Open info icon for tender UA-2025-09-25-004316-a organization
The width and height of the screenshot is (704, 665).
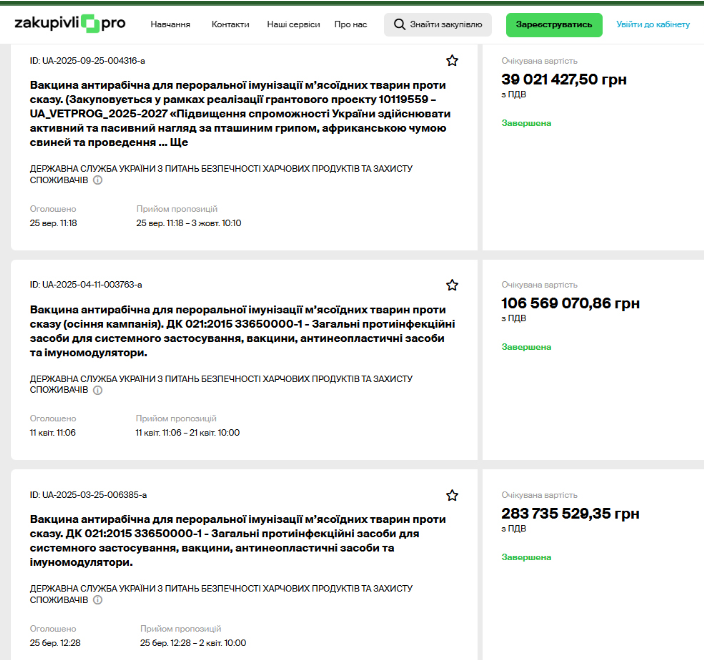98,181
